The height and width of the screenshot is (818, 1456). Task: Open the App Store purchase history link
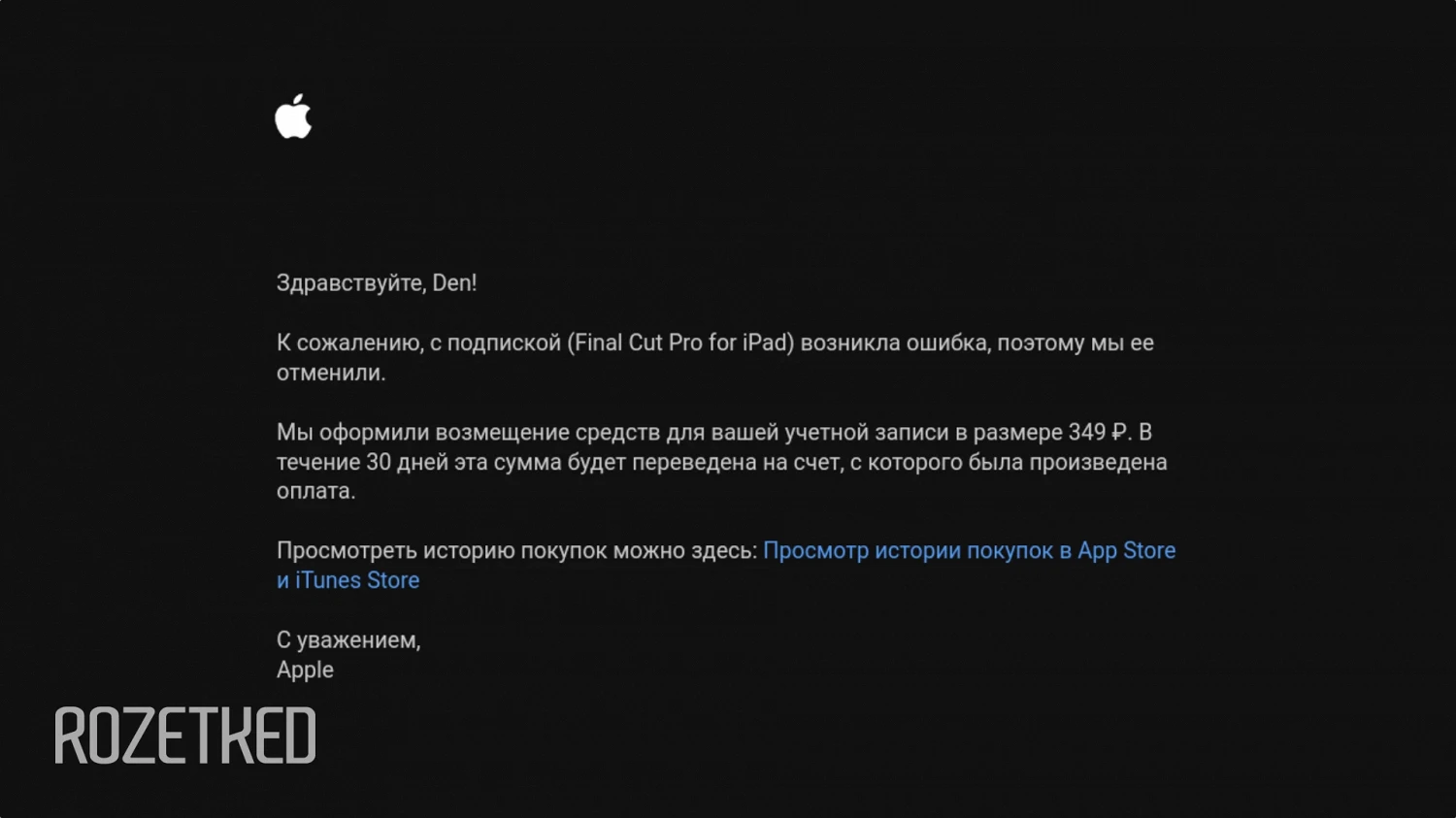point(968,550)
